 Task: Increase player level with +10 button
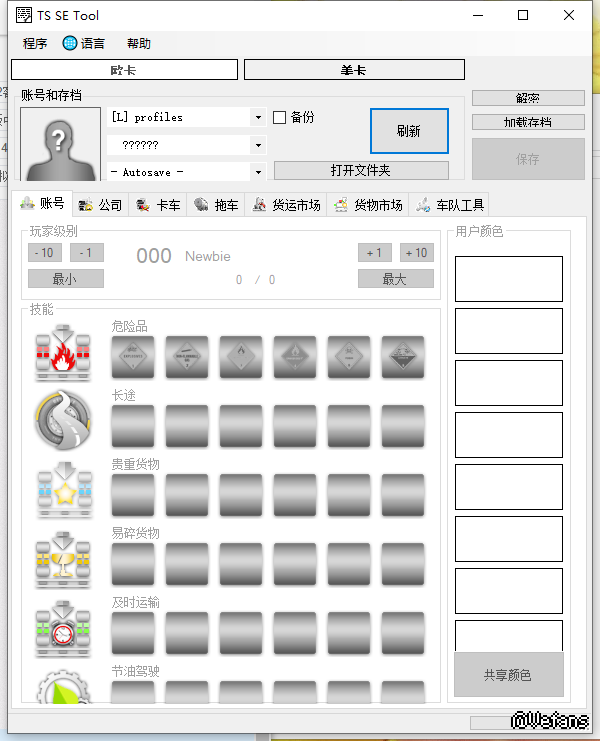coord(417,253)
